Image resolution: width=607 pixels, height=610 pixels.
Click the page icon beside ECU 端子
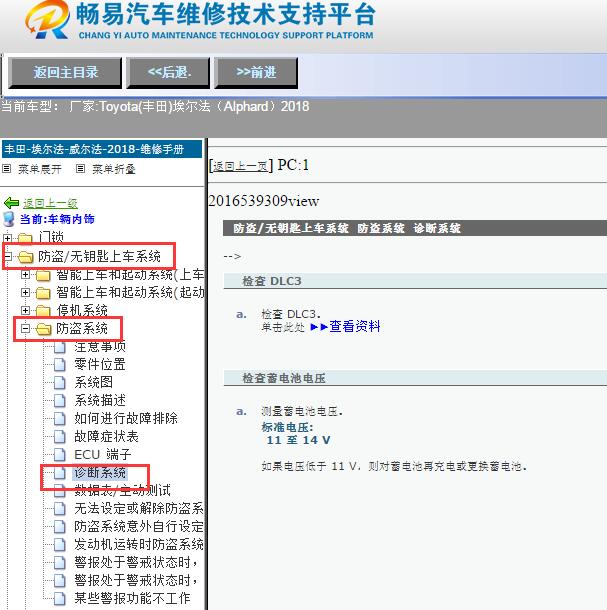pyautogui.click(x=60, y=454)
